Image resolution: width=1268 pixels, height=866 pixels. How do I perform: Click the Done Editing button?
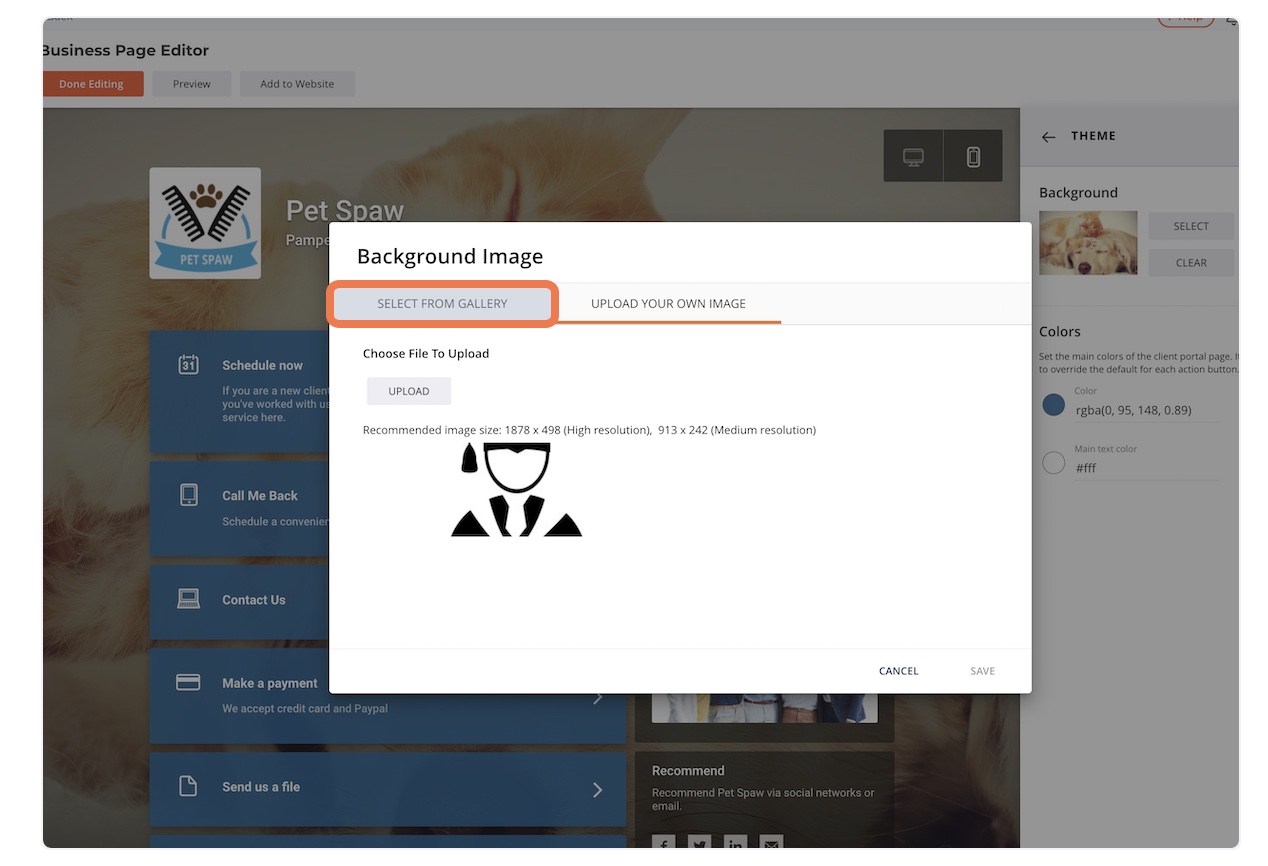93,84
